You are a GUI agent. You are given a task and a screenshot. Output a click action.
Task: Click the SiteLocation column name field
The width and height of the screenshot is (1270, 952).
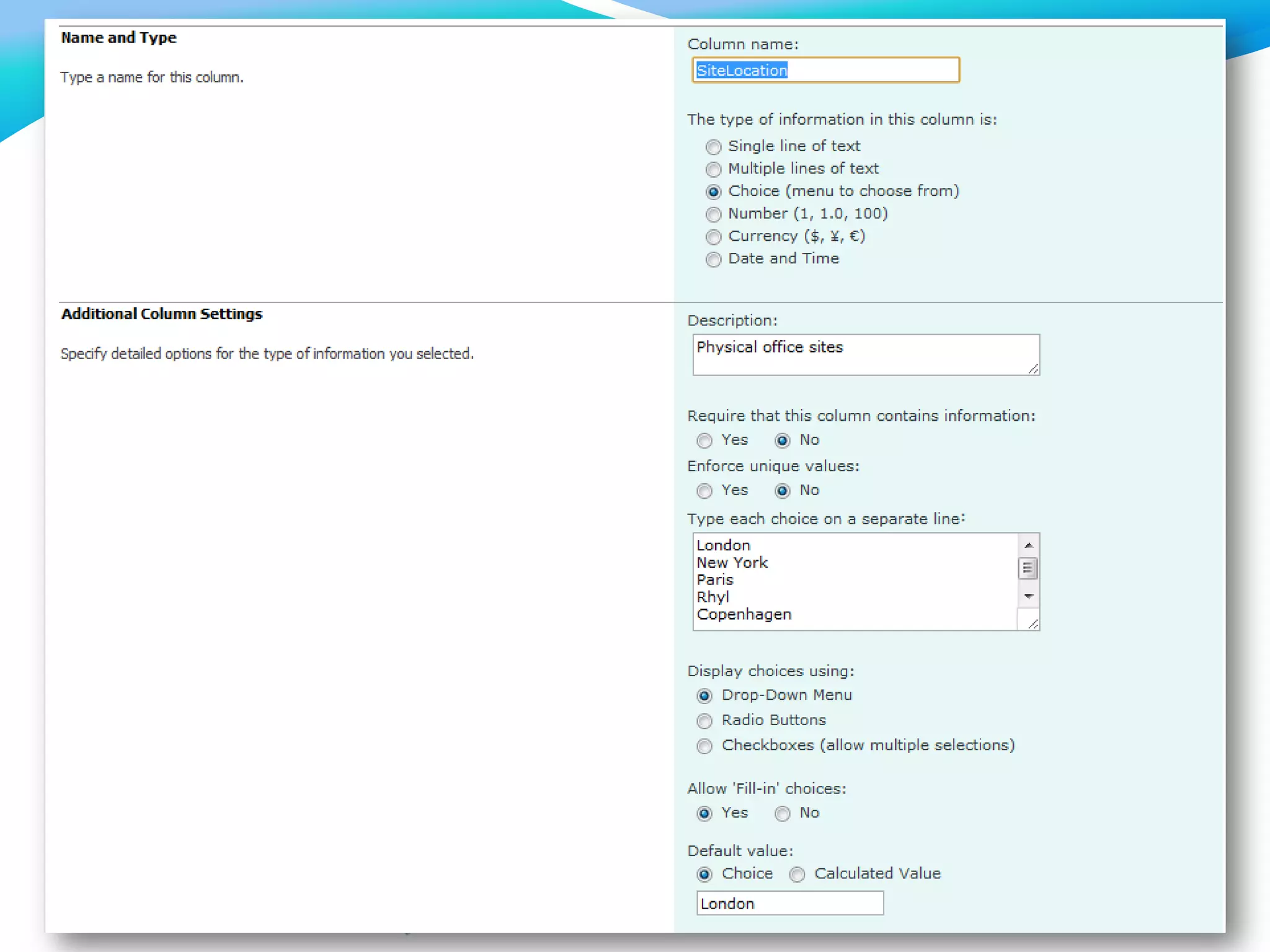coord(825,70)
